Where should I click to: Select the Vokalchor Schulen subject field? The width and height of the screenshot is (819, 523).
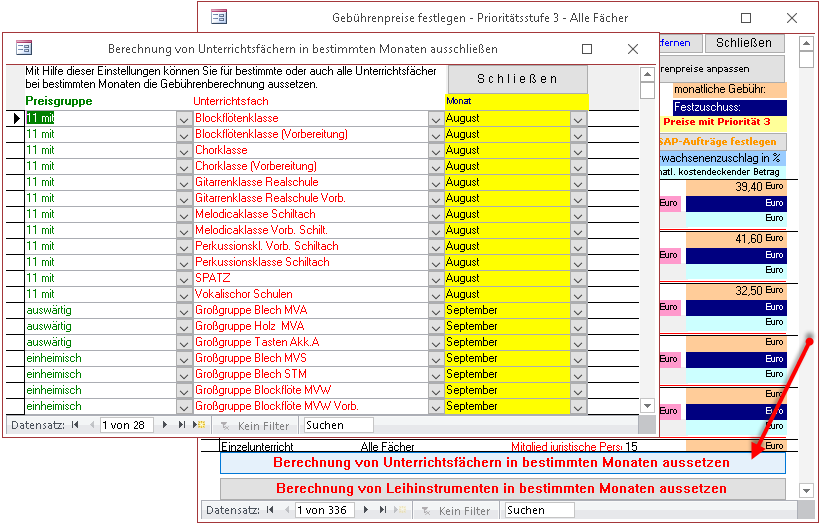pos(310,294)
